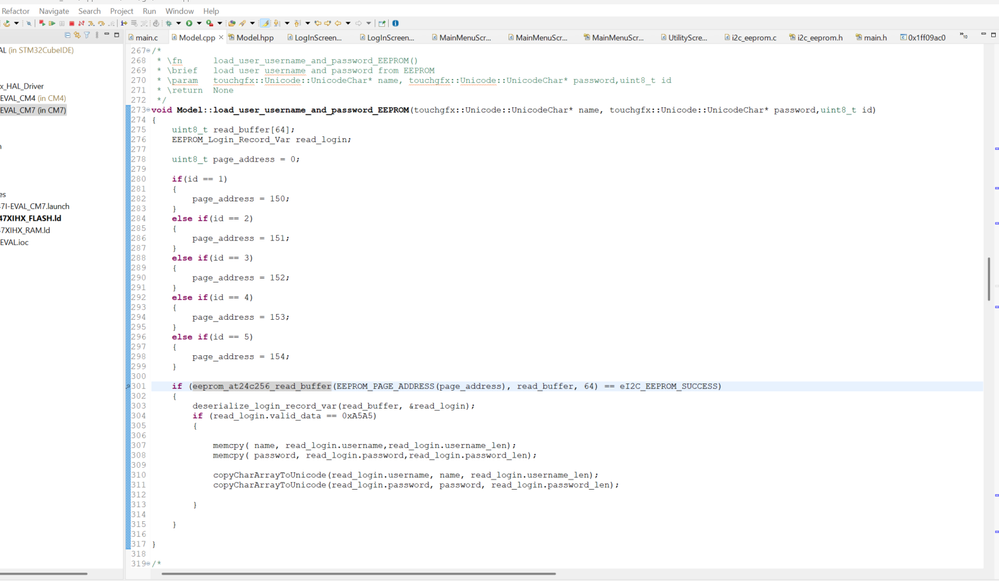Click the Collapse All icon in project explorer

67,36
